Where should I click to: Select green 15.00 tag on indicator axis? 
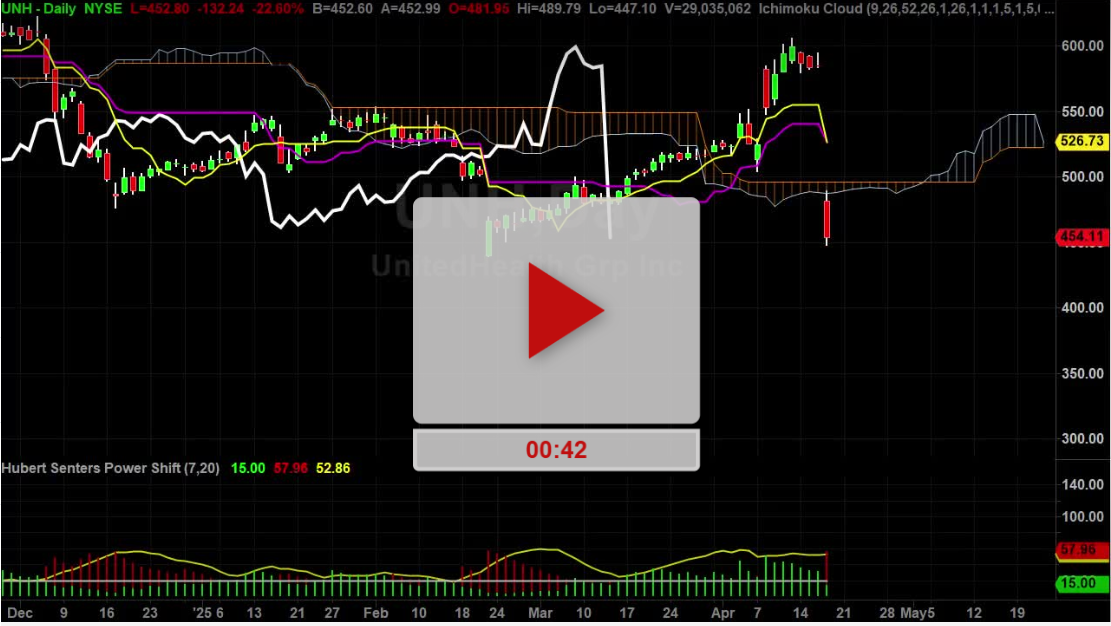click(1081, 583)
